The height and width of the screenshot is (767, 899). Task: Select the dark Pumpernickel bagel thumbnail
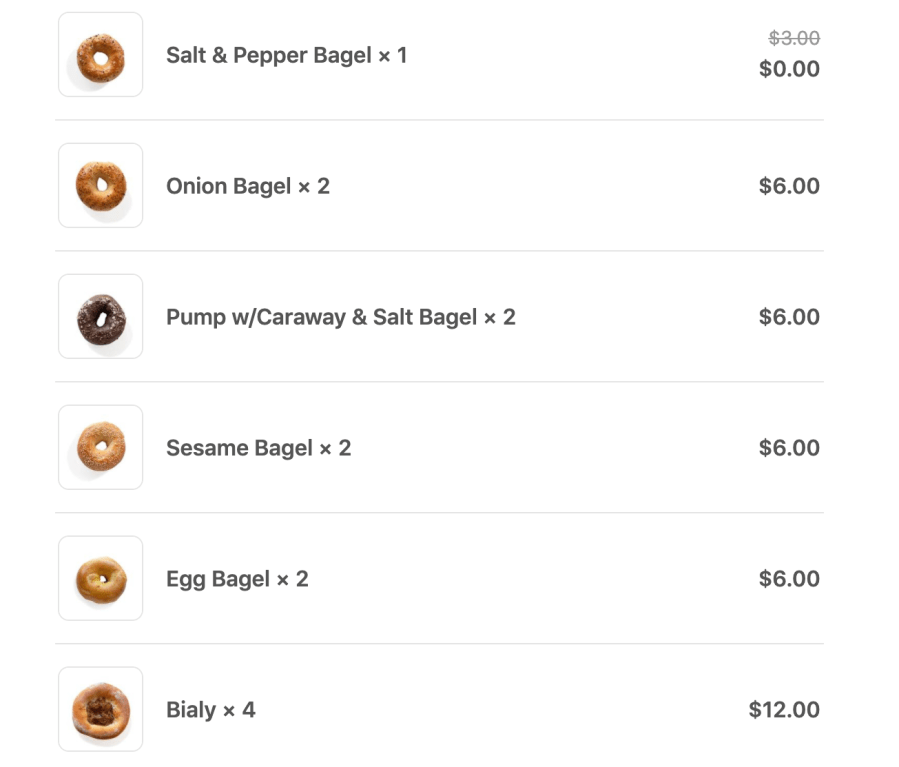tap(100, 317)
